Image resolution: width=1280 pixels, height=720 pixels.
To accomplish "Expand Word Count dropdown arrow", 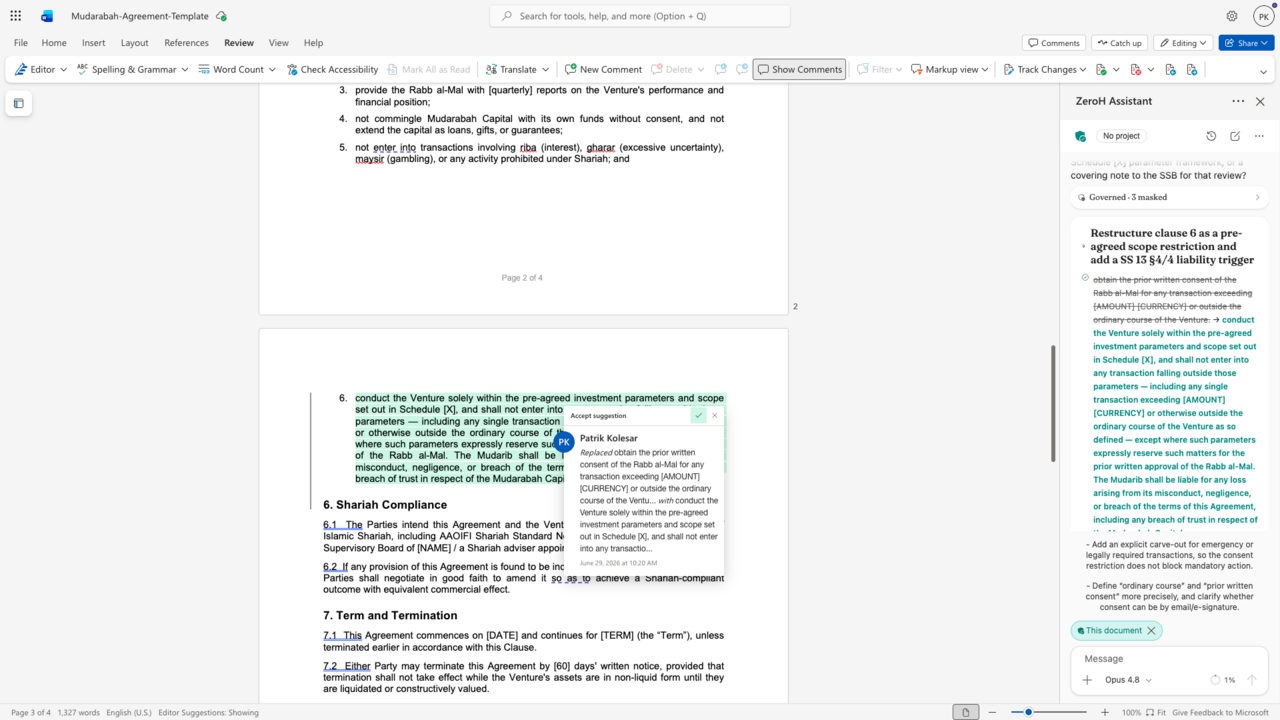I will [273, 69].
